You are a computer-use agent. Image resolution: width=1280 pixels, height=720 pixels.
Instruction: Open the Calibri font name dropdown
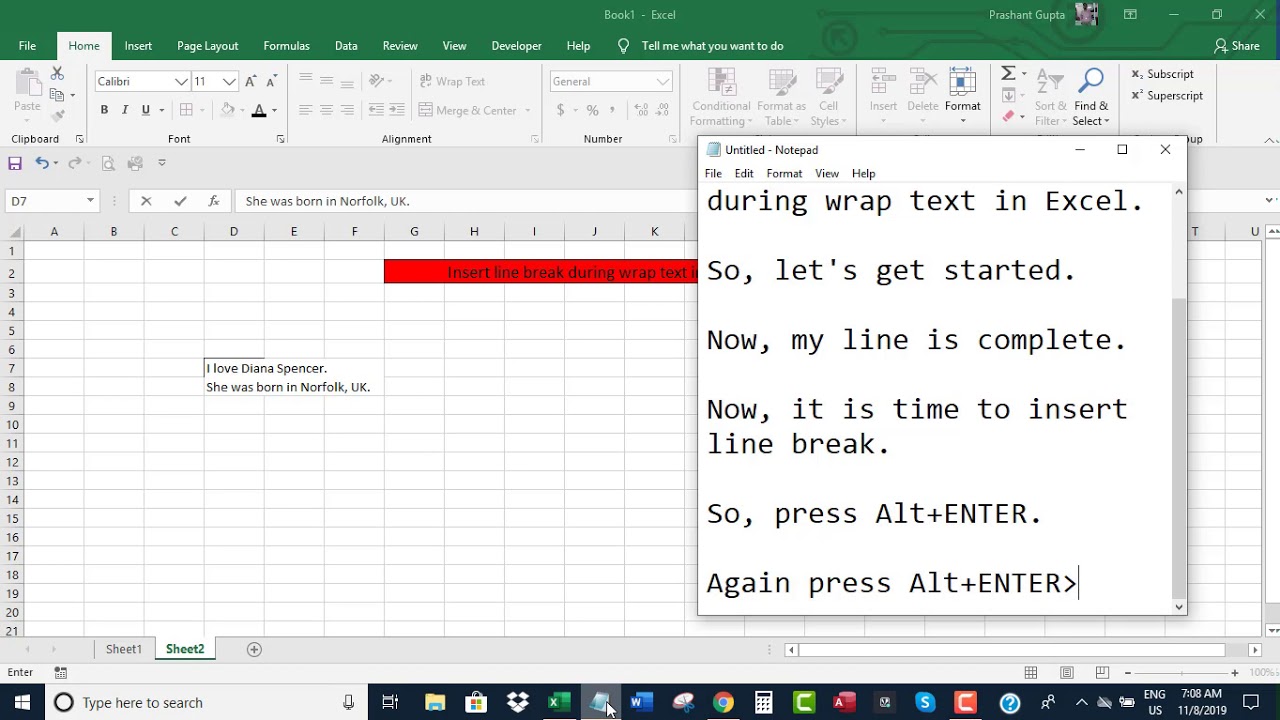point(181,81)
